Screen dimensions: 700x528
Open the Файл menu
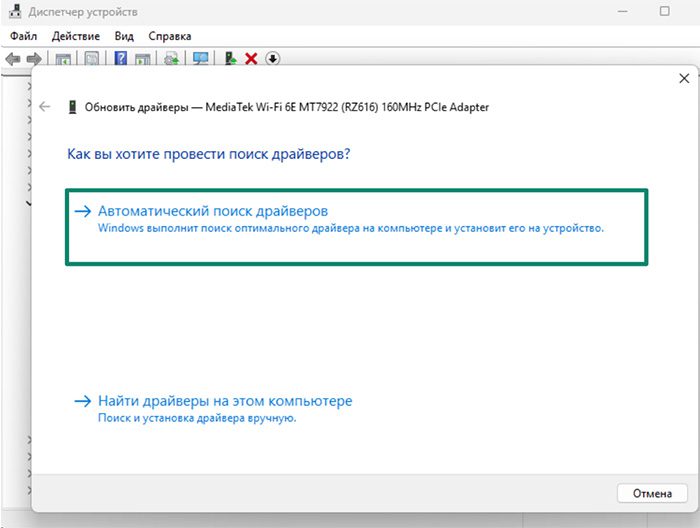point(24,36)
